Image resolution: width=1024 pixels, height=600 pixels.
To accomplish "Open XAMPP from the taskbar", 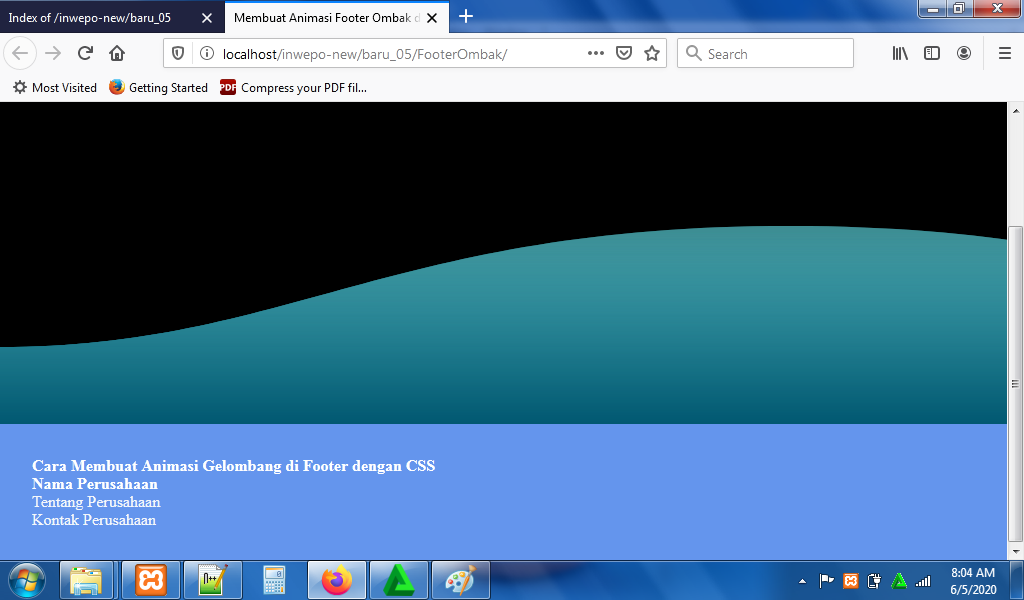I will (x=151, y=580).
